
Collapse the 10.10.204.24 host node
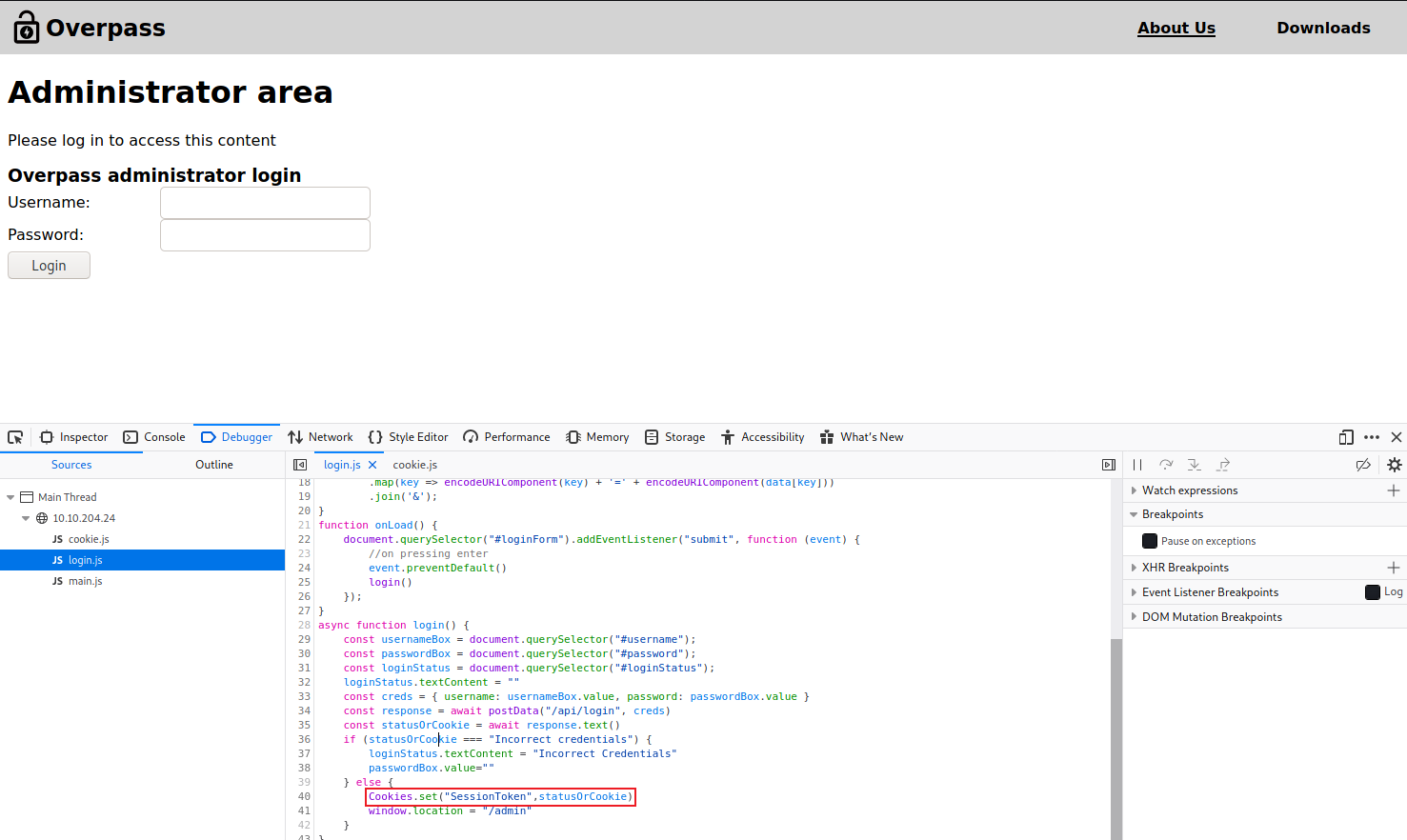[x=26, y=518]
